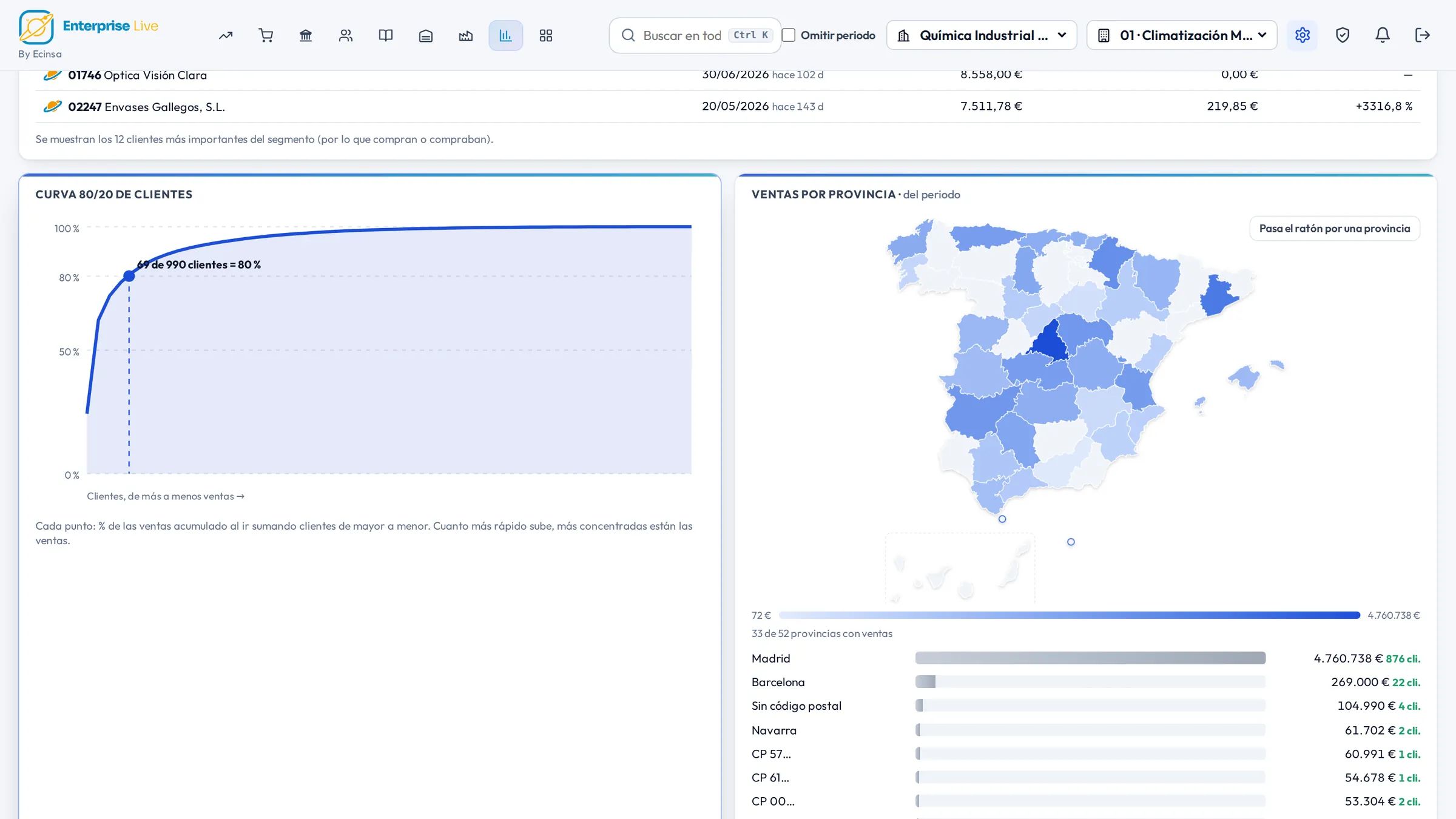Select the active bar chart analytics icon
The width and height of the screenshot is (1456, 819).
[x=506, y=35]
